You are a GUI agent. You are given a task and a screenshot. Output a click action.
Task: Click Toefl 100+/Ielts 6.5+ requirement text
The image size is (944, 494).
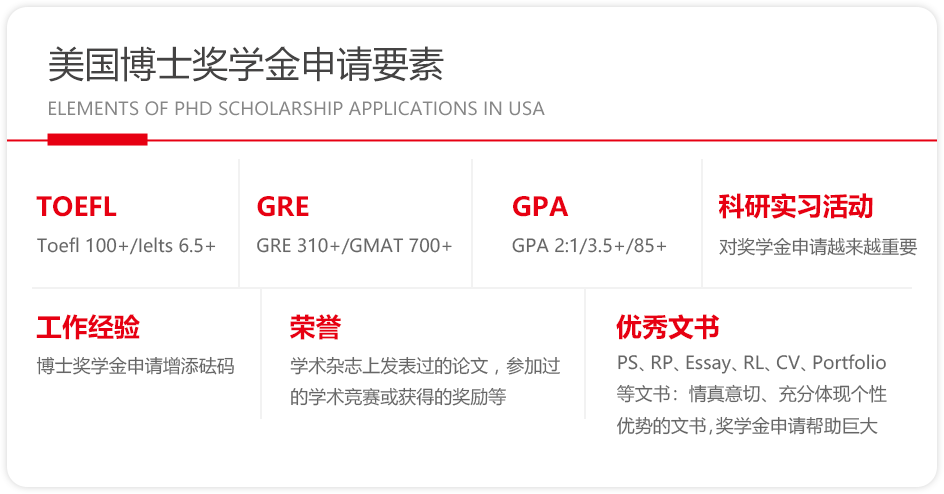pos(126,245)
